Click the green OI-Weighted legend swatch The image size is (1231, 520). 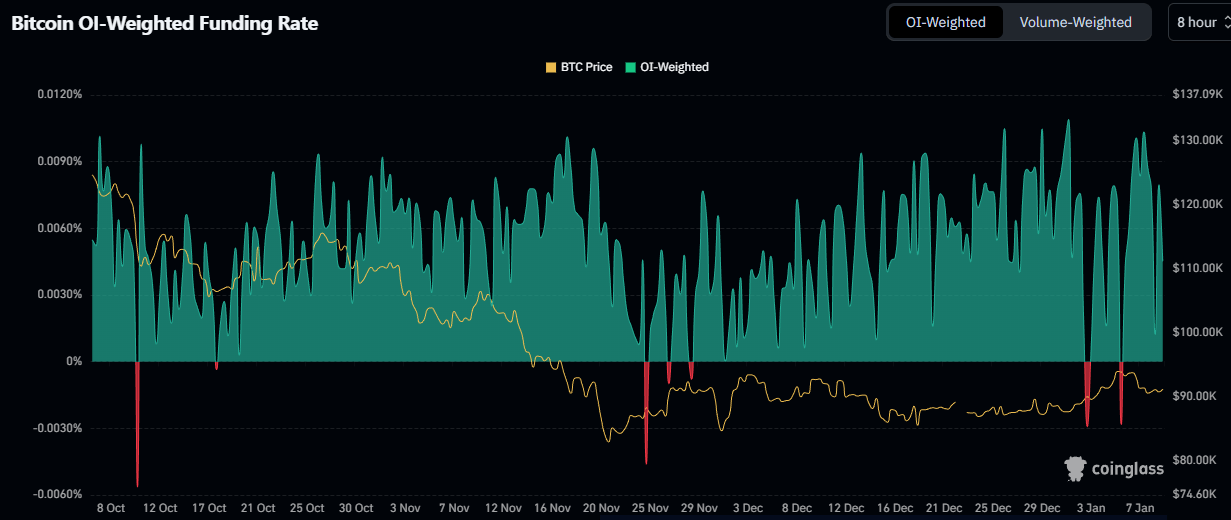[630, 67]
